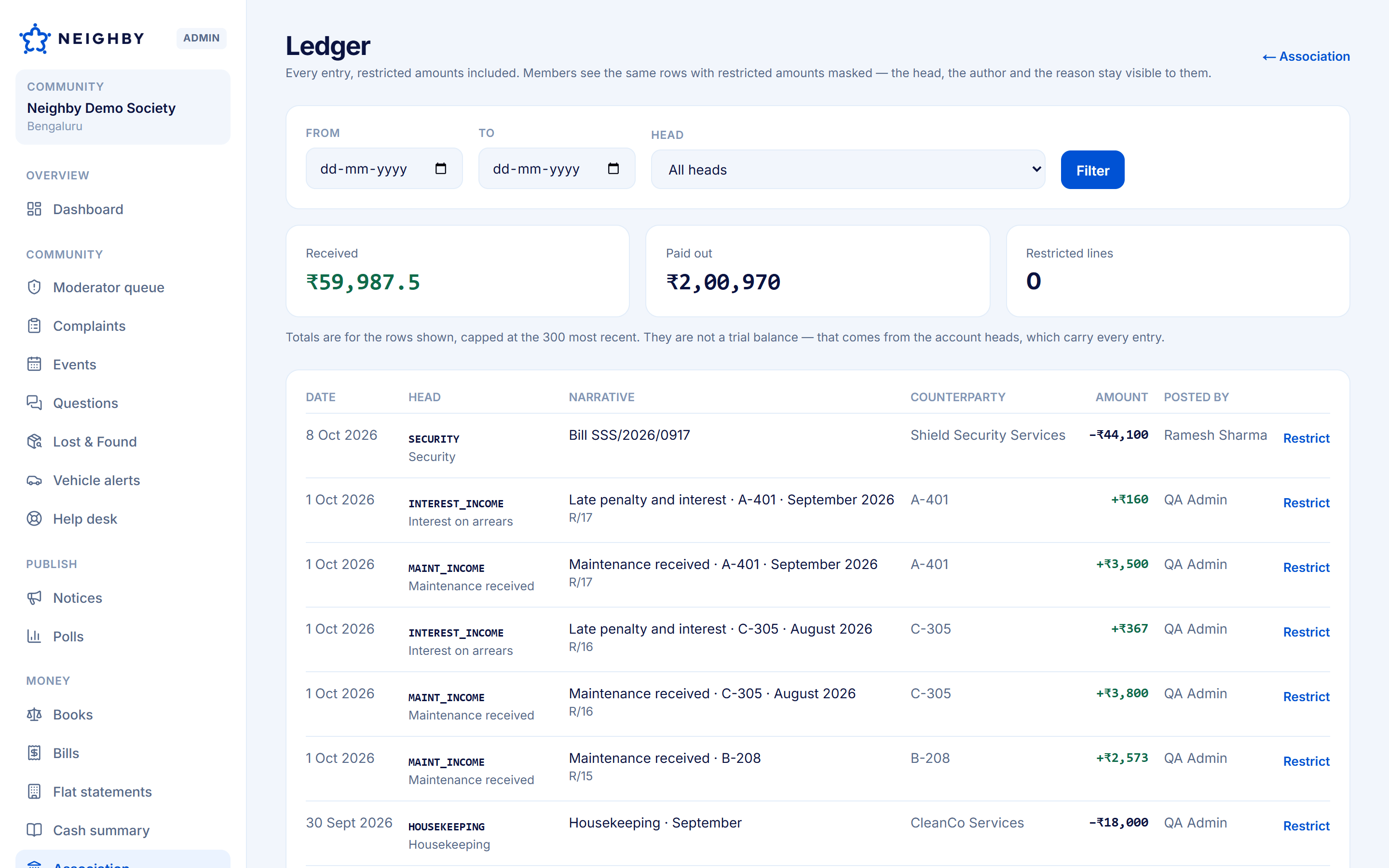Restrict the CleanCo Services housekeeping entry
1389x868 pixels.
[x=1306, y=826]
